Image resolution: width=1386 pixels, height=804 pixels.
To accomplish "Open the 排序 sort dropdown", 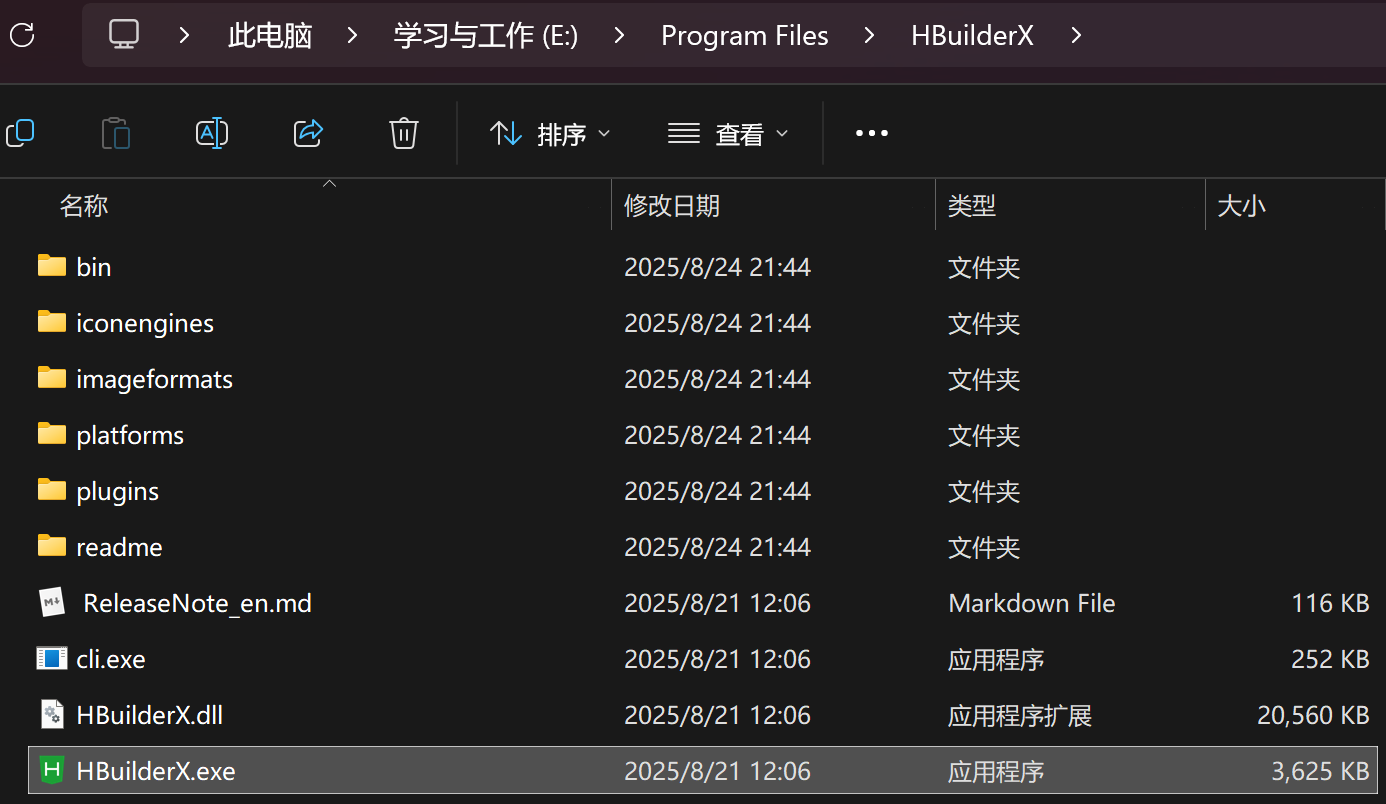I will (x=550, y=133).
